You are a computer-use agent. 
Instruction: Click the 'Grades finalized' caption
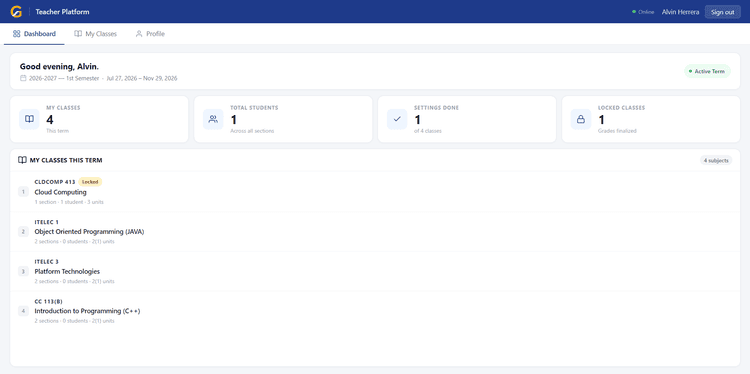click(x=617, y=131)
